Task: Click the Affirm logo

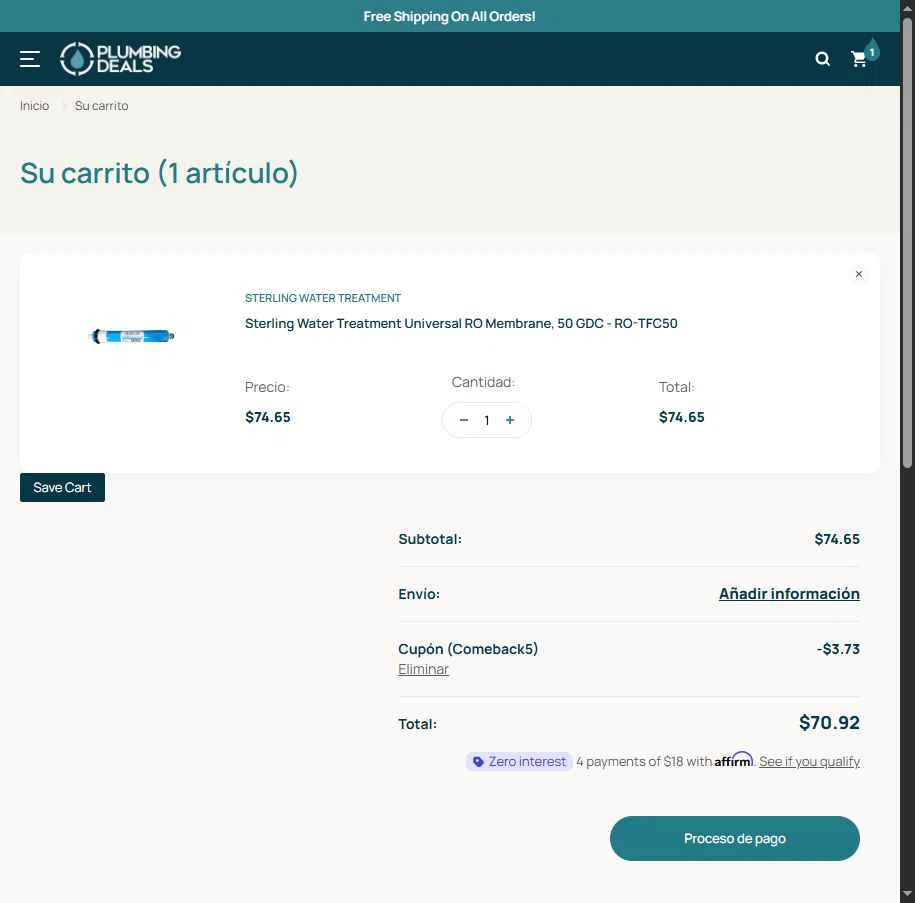Action: (734, 760)
